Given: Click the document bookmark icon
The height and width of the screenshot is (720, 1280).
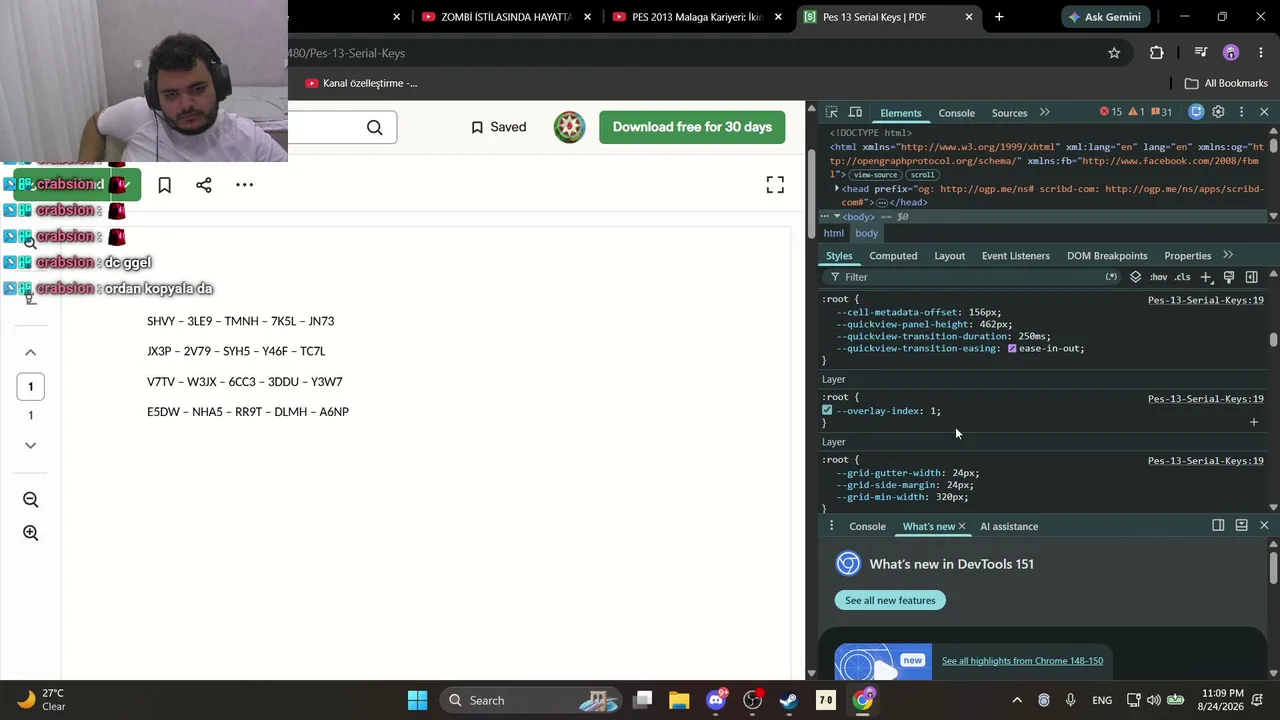Looking at the screenshot, I should pyautogui.click(x=165, y=185).
